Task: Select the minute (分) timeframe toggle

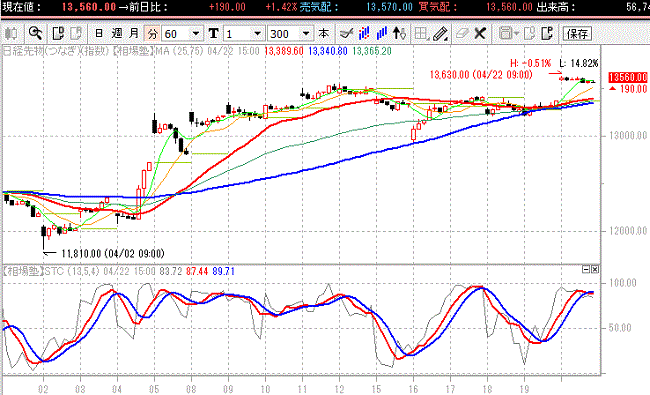Action: click(153, 34)
